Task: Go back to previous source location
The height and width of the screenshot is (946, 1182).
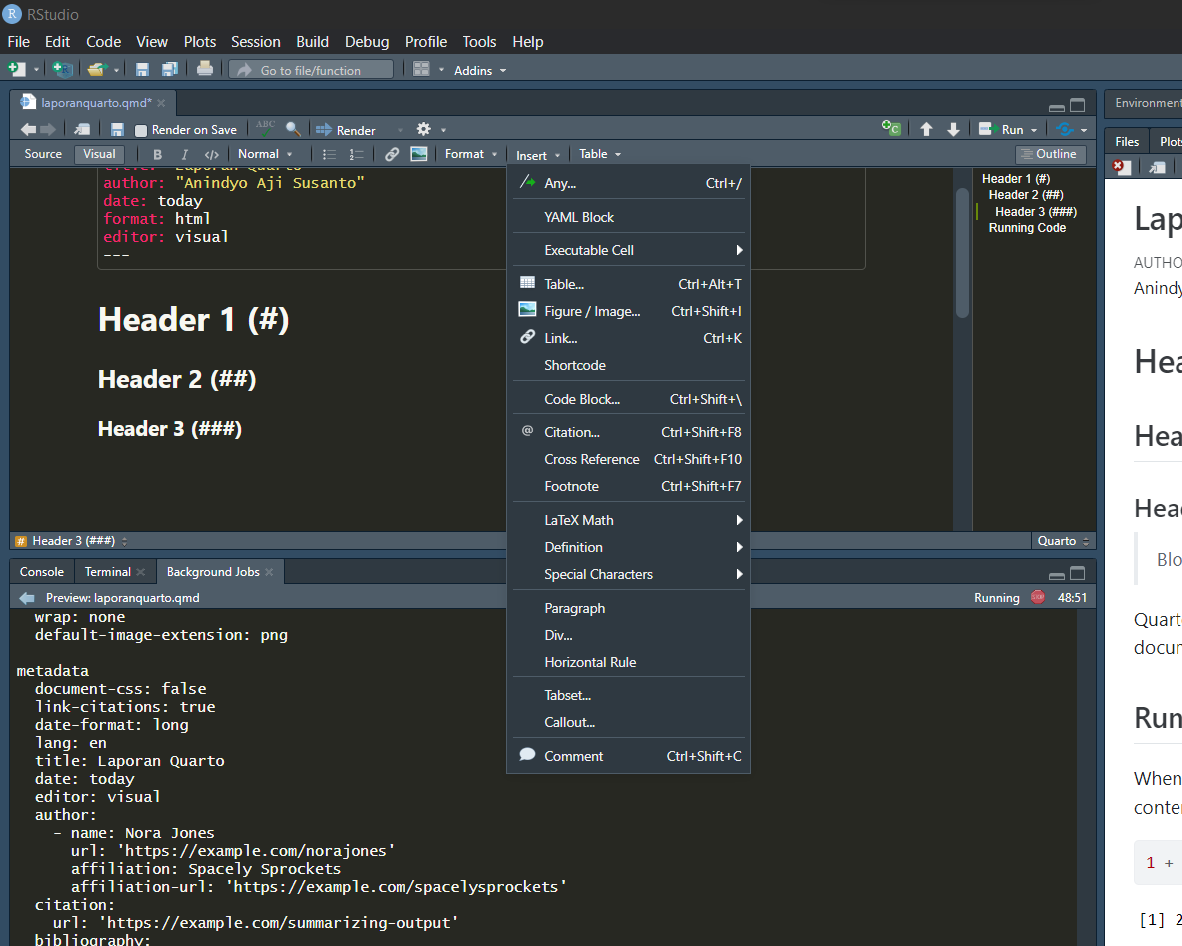Action: point(29,130)
